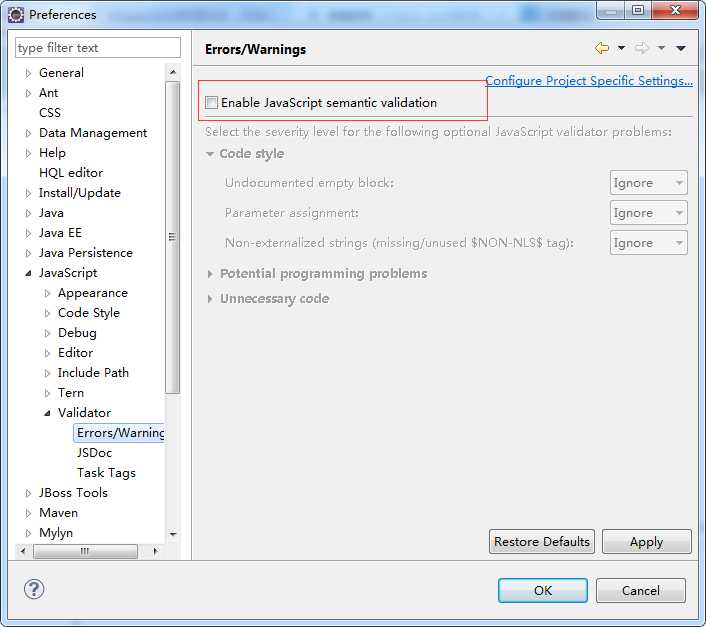Viewport: 706px width, 627px height.
Task: Select JSDoc under Validator
Action: pos(94,452)
